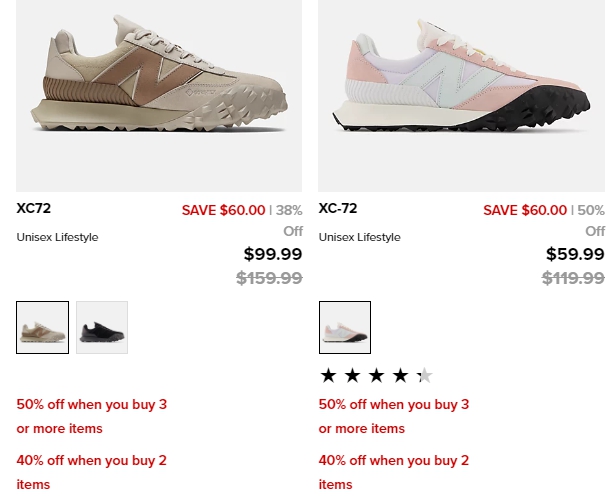The height and width of the screenshot is (496, 611).
Task: Click the crossed-out $159.99 original price
Action: click(269, 278)
